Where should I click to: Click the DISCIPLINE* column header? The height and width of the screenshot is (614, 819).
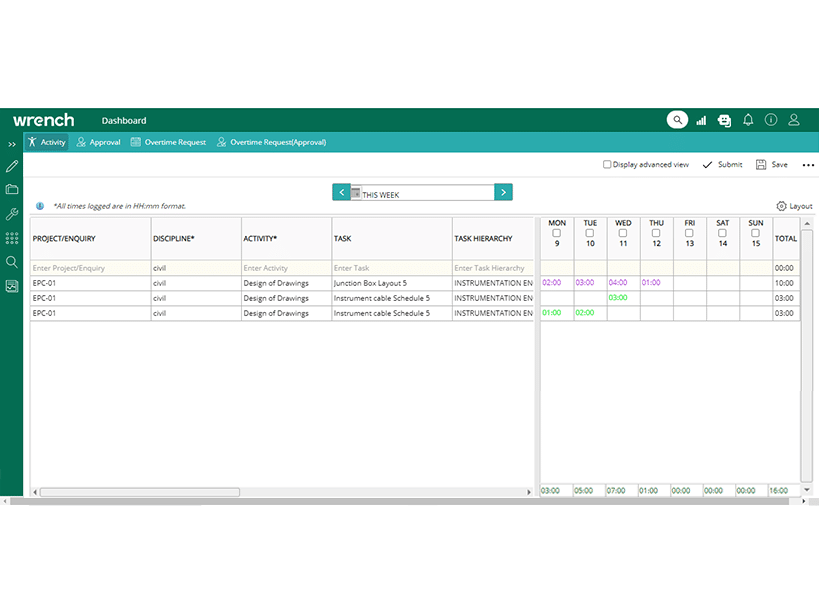(196, 239)
